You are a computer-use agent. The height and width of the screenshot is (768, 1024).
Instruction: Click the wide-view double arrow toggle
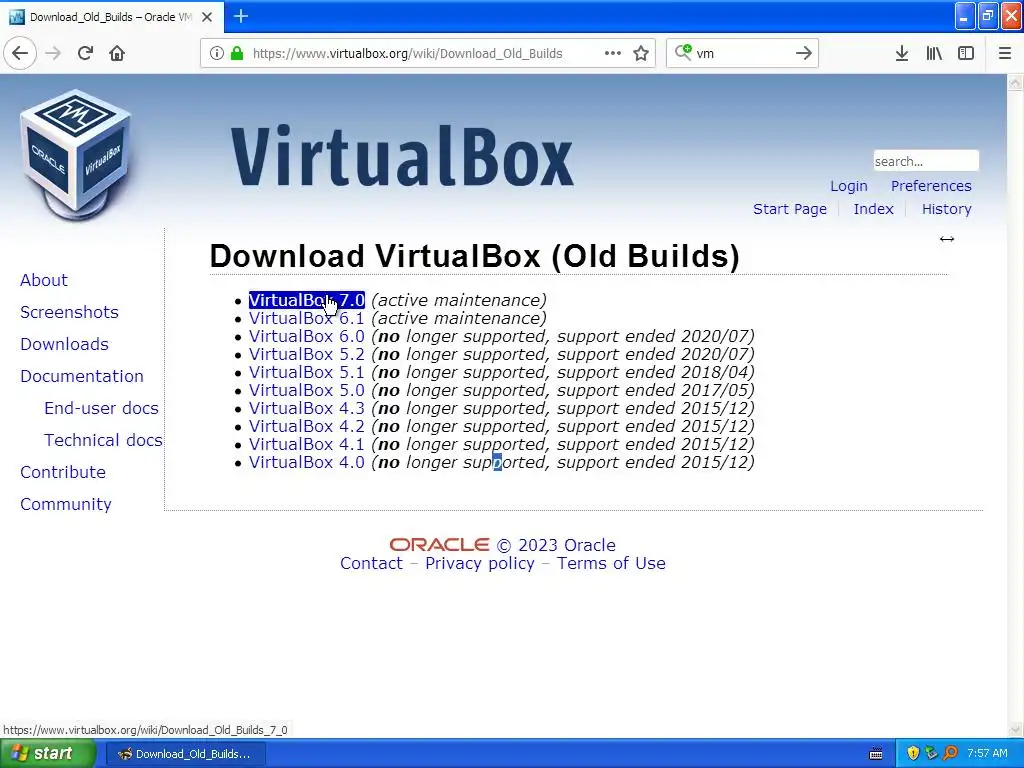pyautogui.click(x=947, y=239)
